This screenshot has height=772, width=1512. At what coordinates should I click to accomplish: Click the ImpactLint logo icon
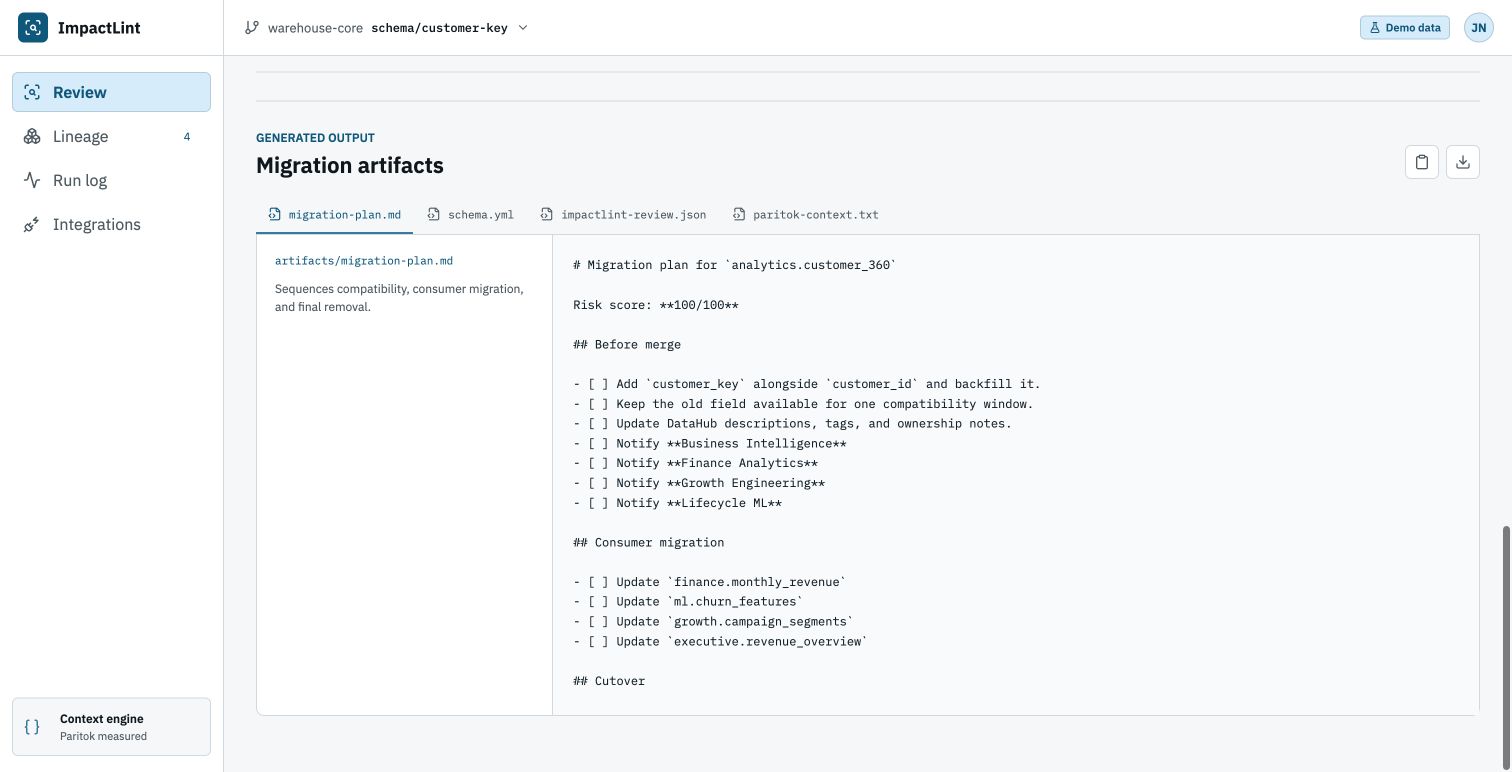point(32,28)
